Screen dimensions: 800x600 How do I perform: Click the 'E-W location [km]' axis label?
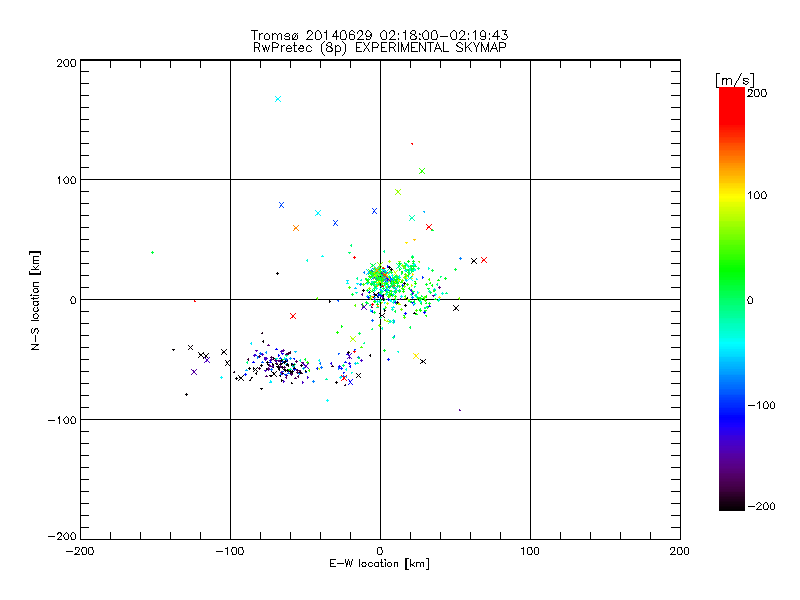(x=379, y=563)
